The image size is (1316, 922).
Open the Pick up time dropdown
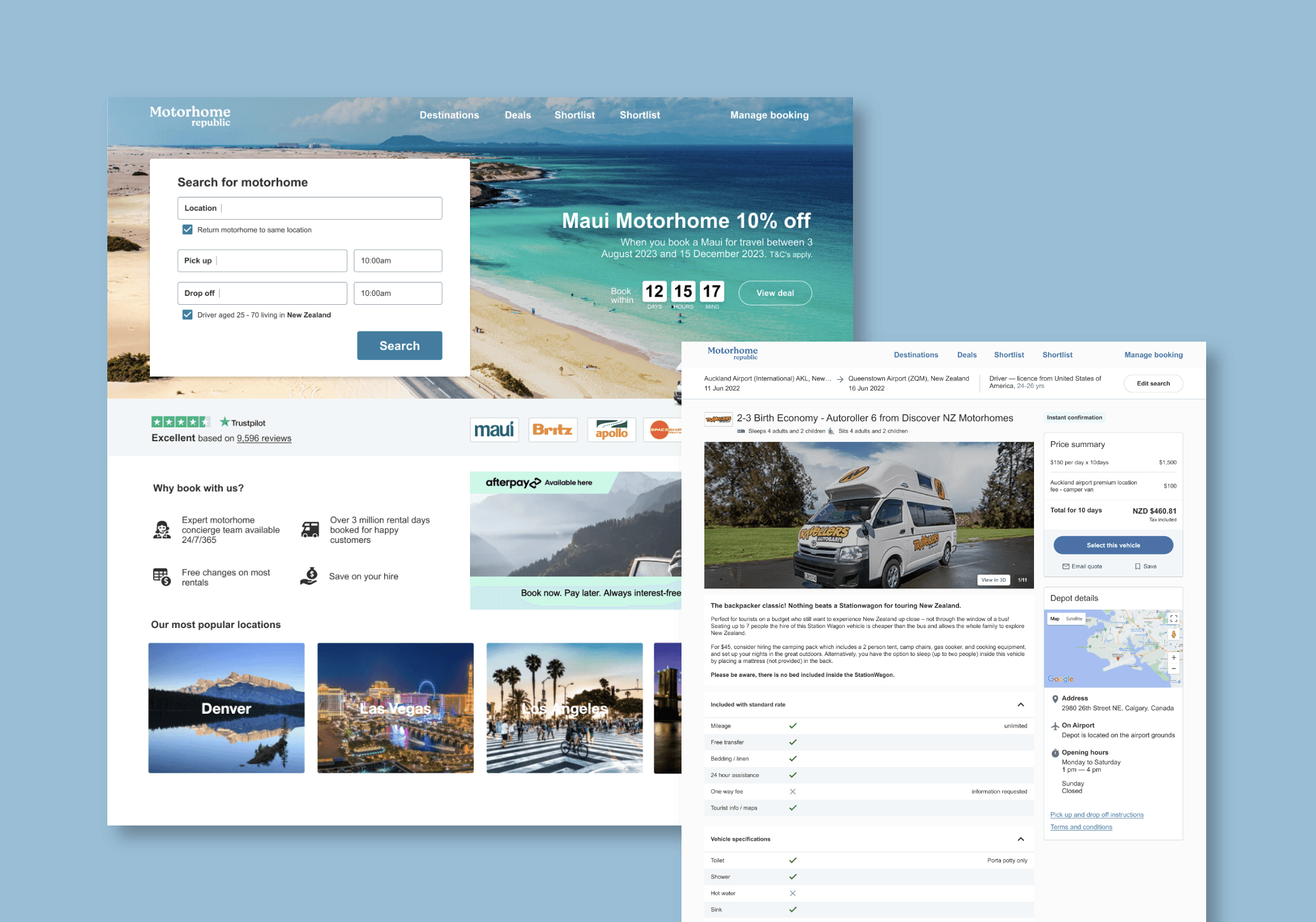click(x=398, y=261)
